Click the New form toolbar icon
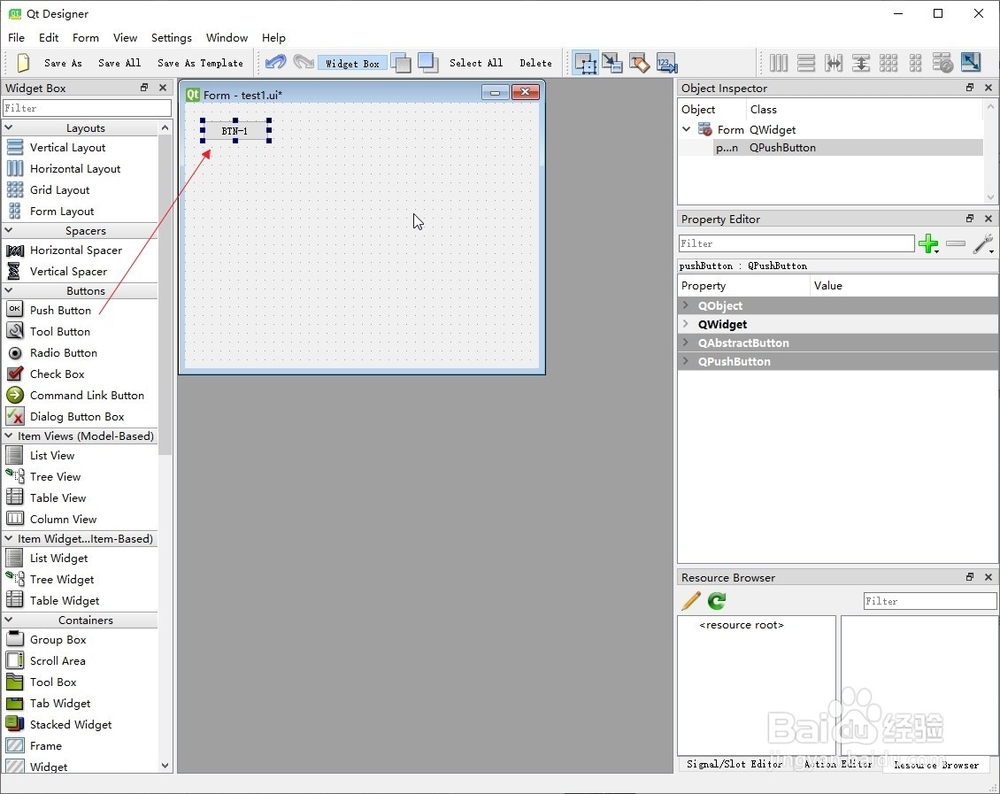The height and width of the screenshot is (794, 1000). [x=23, y=62]
